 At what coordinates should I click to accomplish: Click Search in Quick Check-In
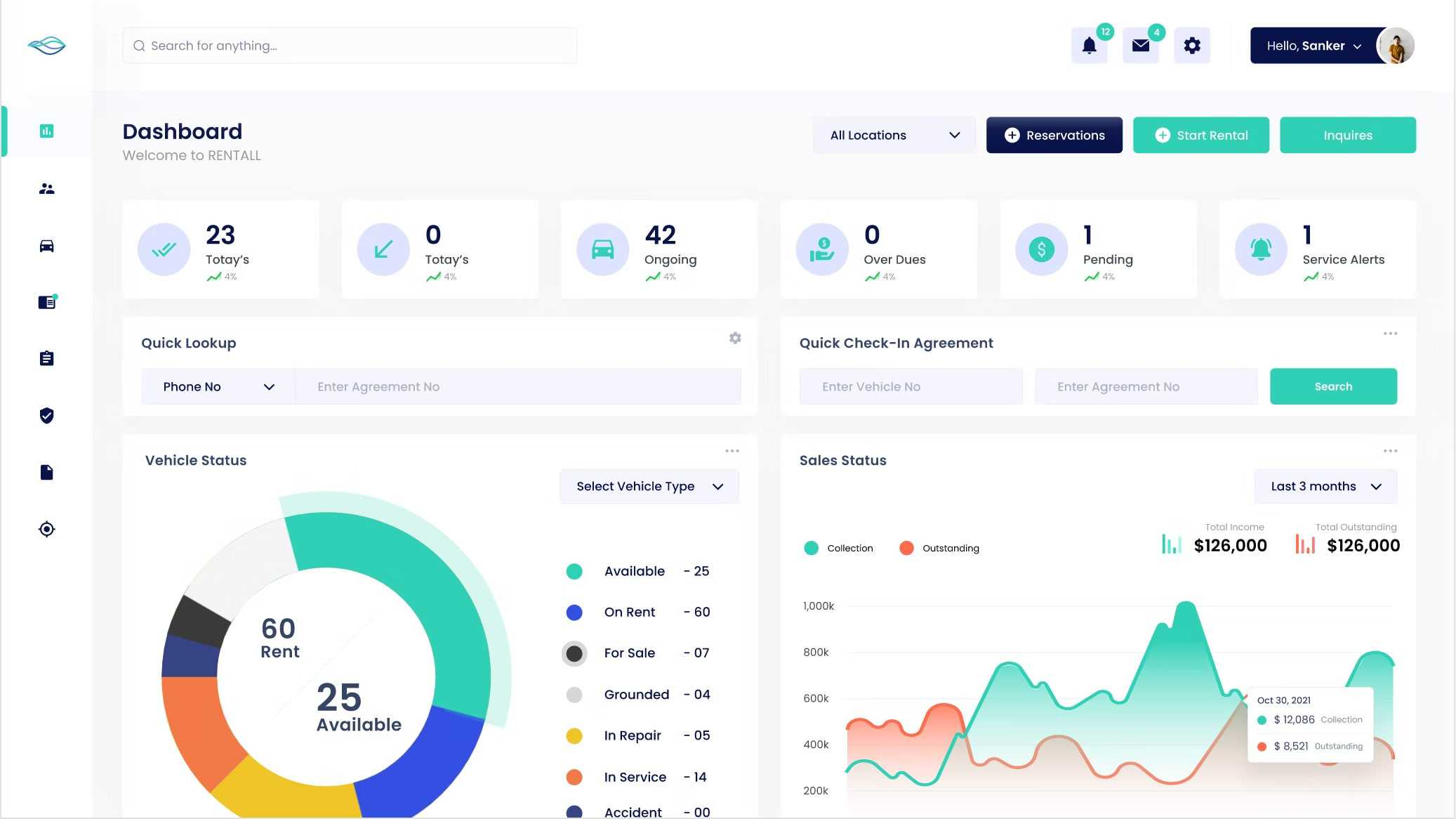point(1332,386)
